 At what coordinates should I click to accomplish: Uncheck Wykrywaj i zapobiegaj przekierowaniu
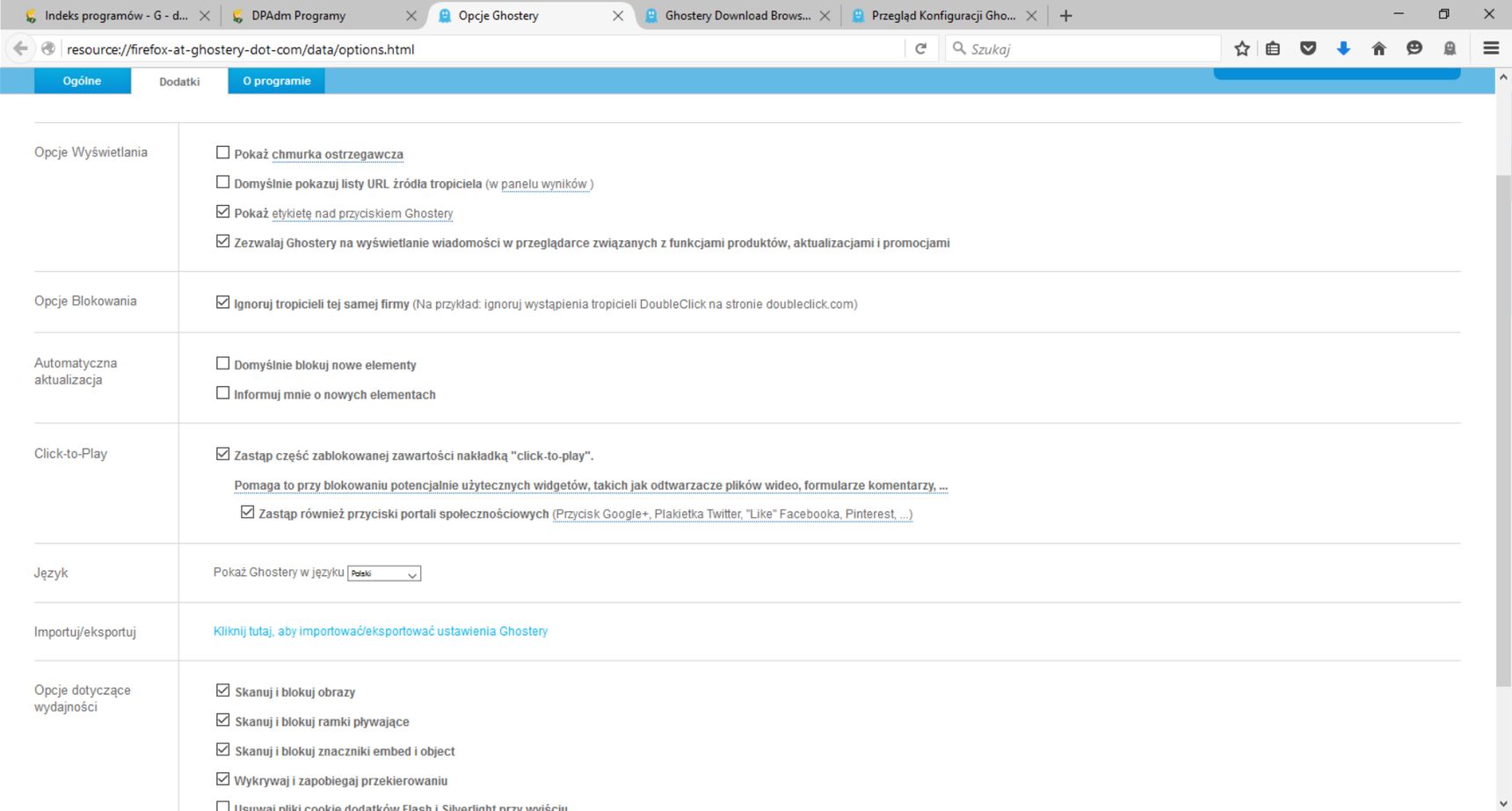222,779
